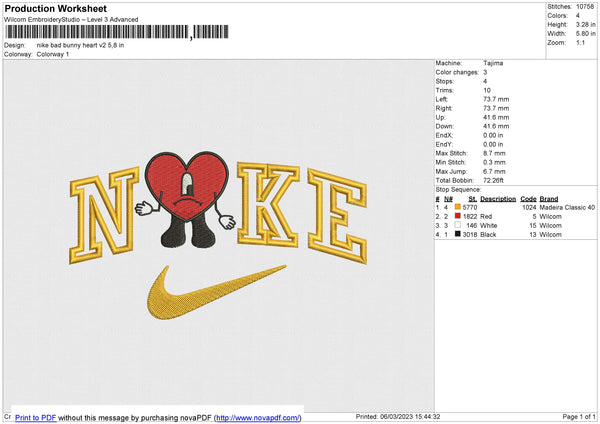600x424 pixels.
Task: Click the White description in stop sequence
Action: click(x=489, y=225)
